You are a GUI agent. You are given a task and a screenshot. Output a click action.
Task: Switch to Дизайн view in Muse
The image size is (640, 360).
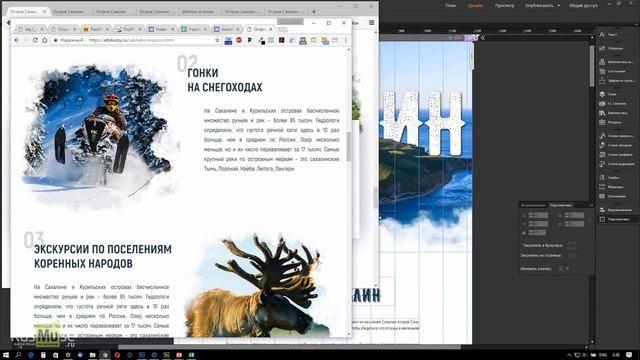click(476, 6)
